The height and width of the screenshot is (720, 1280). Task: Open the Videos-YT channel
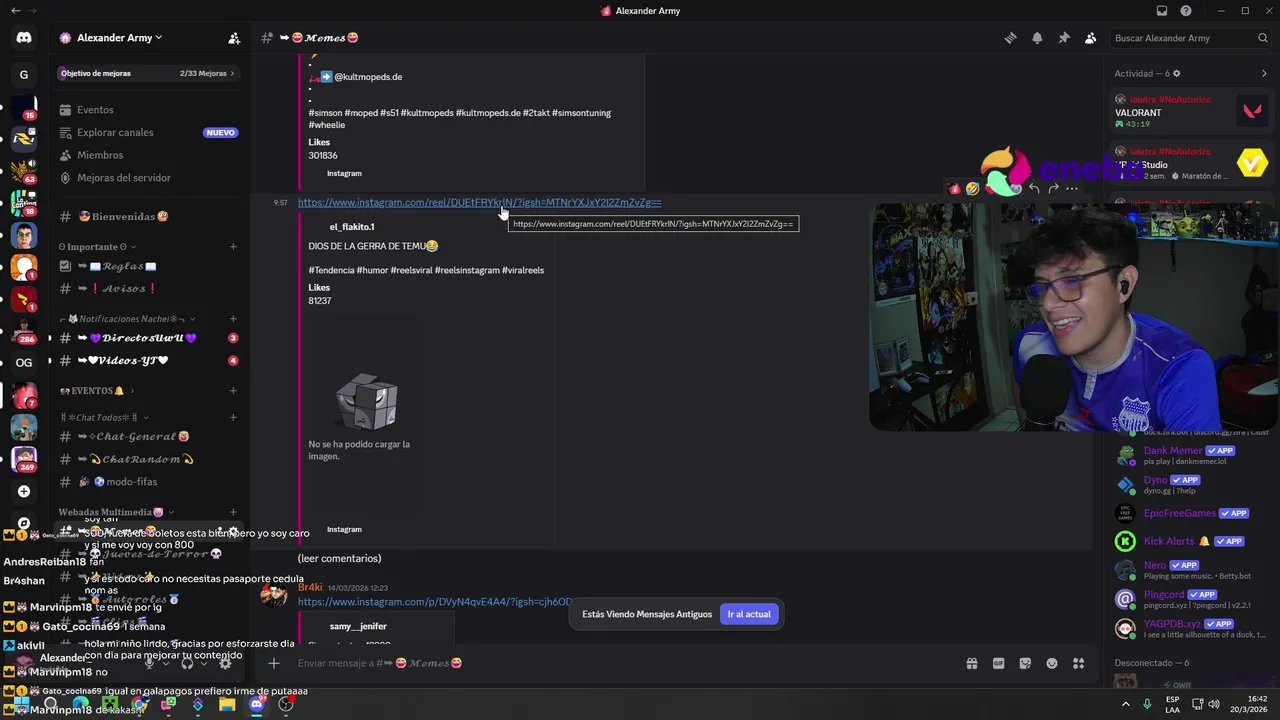pos(148,361)
